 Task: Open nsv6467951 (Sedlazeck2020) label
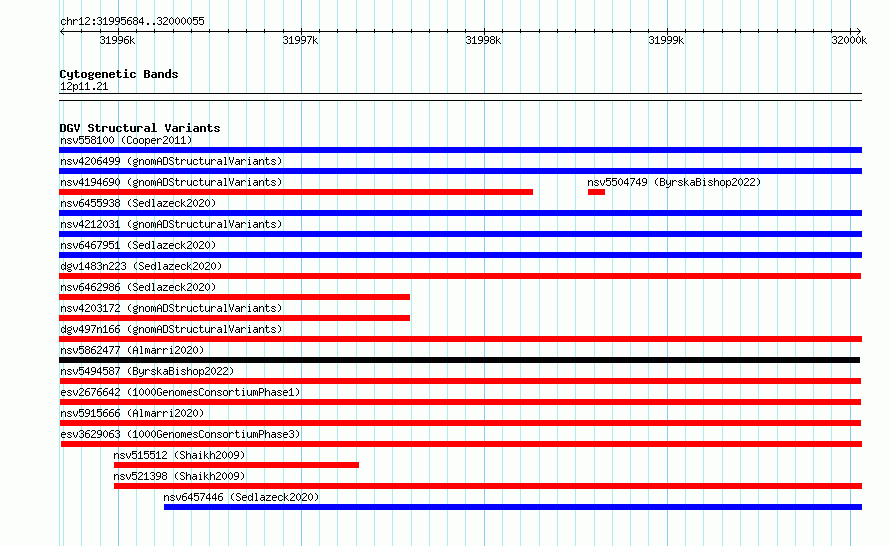click(138, 245)
